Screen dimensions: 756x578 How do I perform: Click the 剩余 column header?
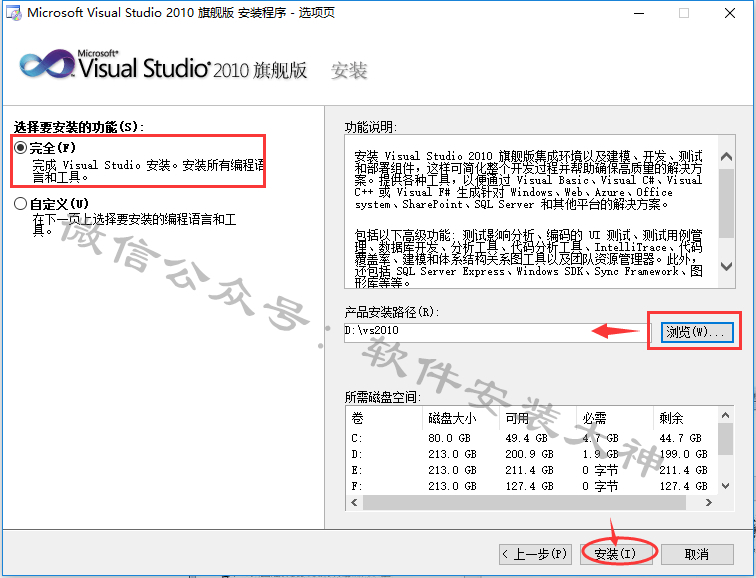(686, 417)
